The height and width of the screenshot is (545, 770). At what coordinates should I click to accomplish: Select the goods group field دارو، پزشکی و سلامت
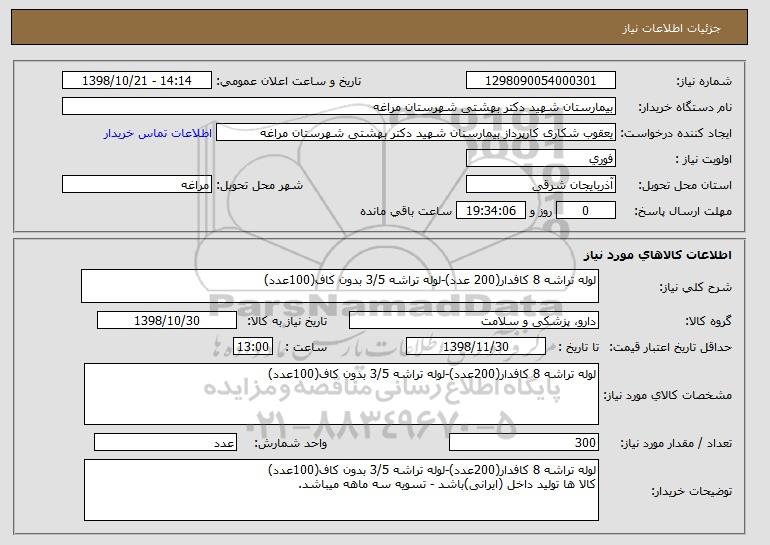pyautogui.click(x=474, y=321)
